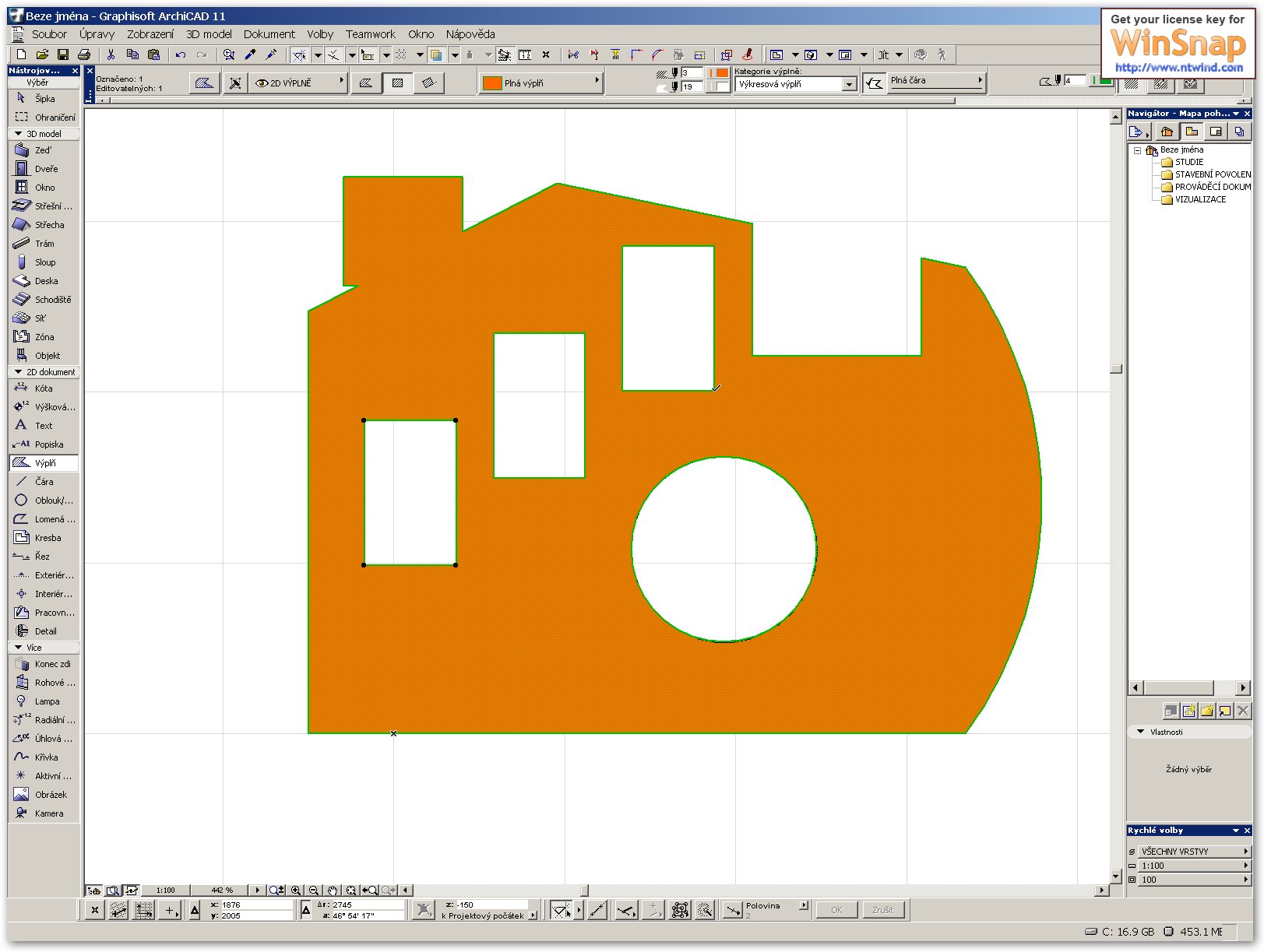Select the Oblouk arc/circle tool
The width and height of the screenshot is (1264, 952).
(44, 501)
